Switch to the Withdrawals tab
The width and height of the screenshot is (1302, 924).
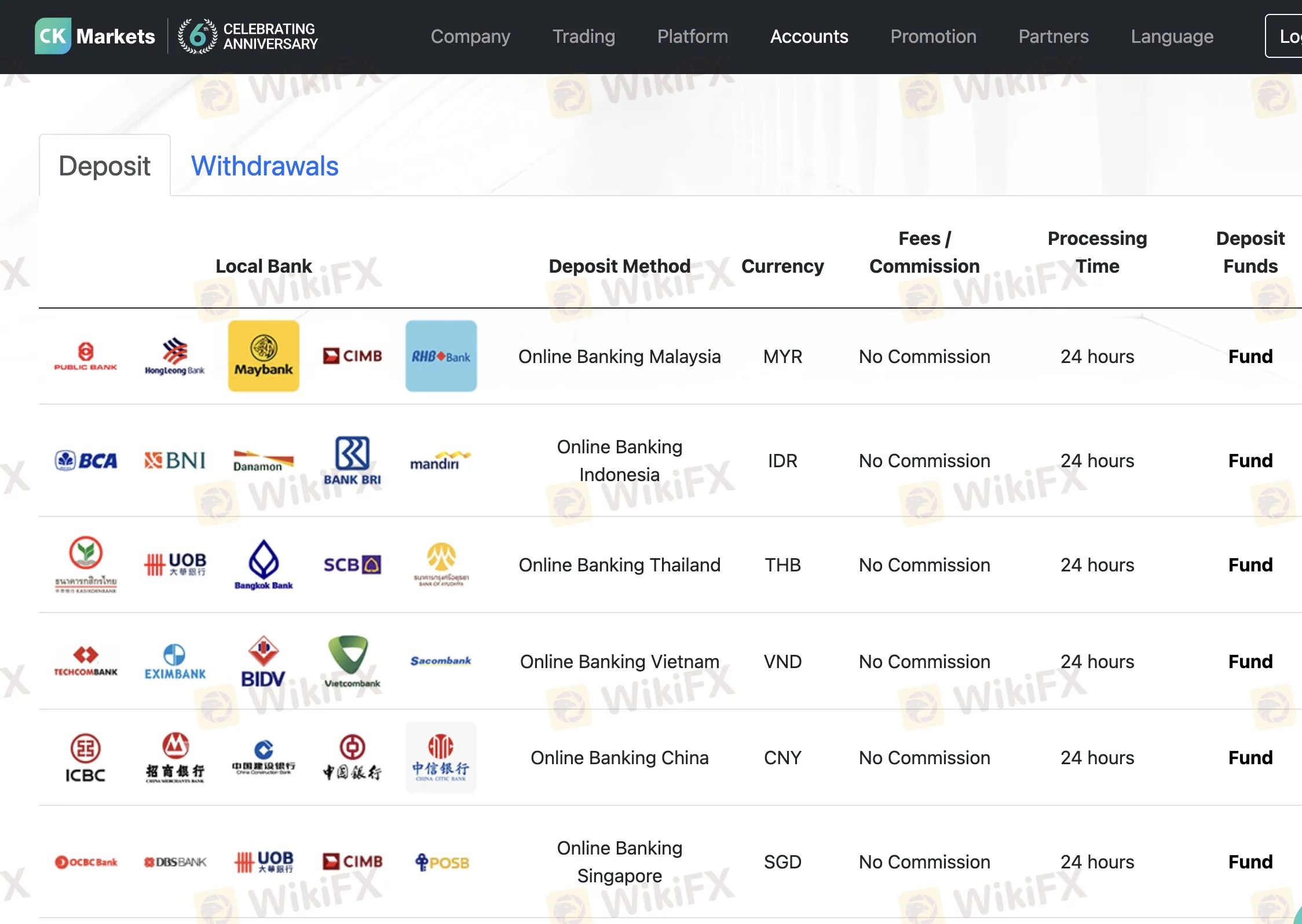pos(265,166)
